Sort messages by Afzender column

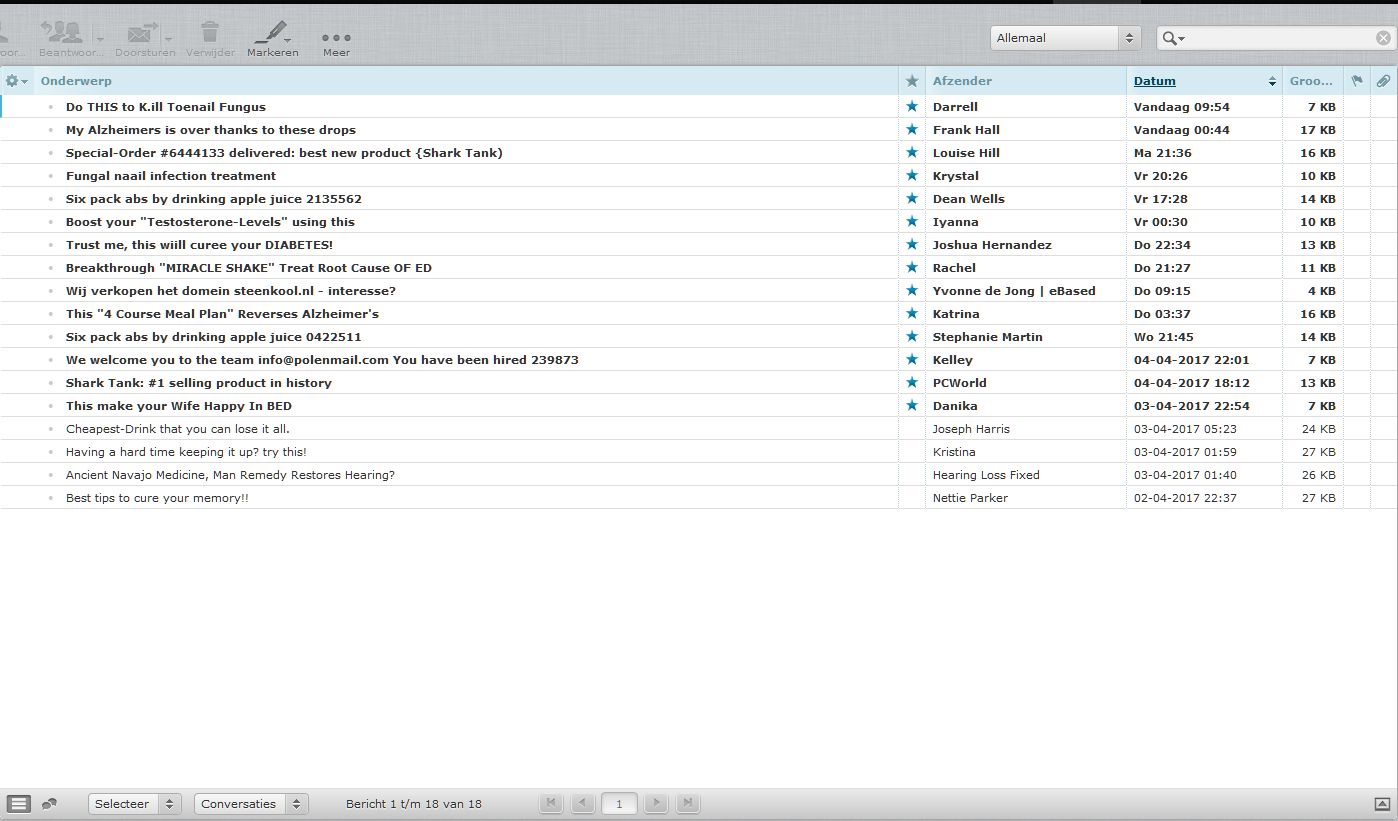pyautogui.click(x=962, y=81)
